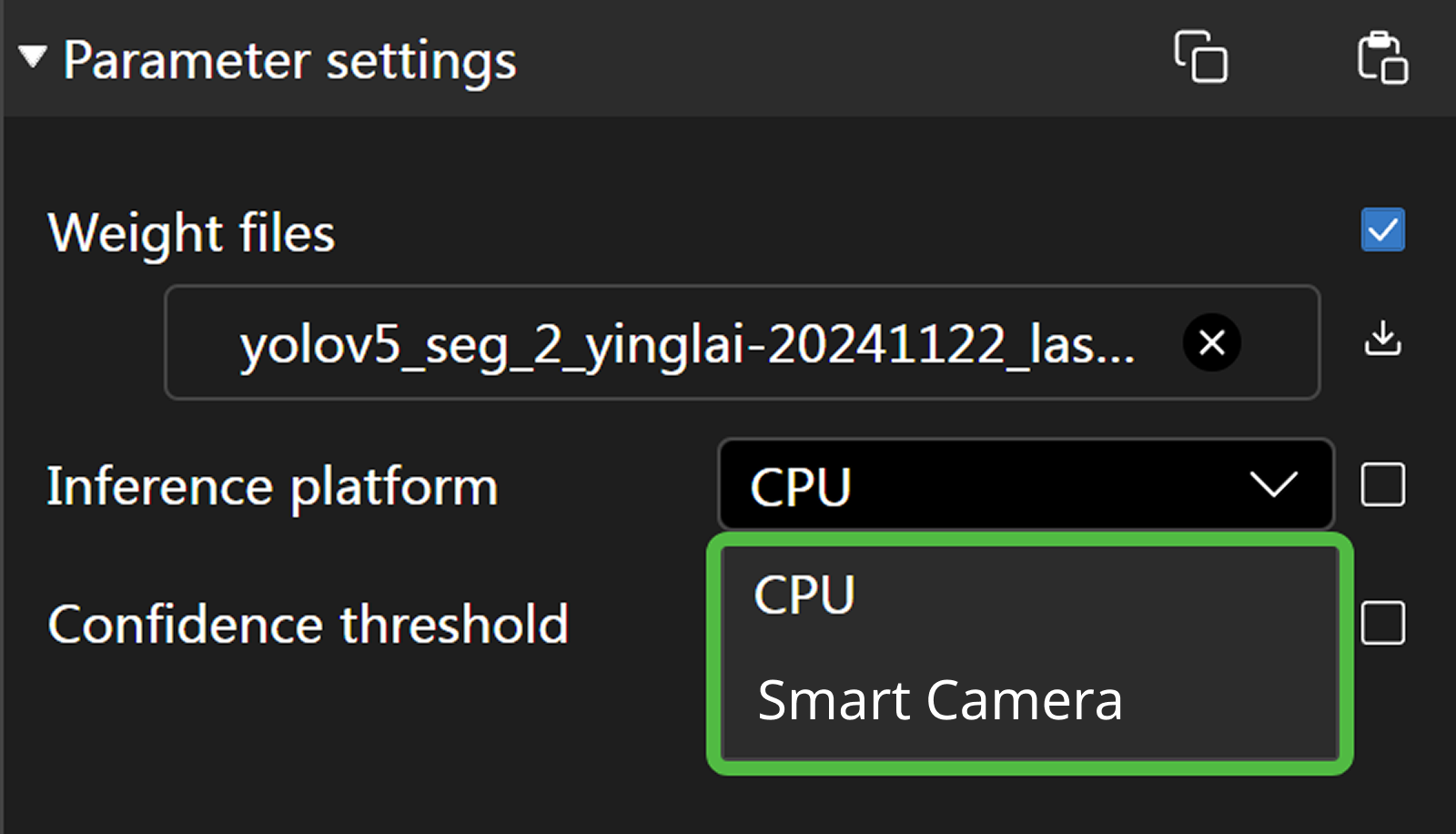Image resolution: width=1456 pixels, height=834 pixels.
Task: Click the weight file import icon
Action: [x=1382, y=339]
